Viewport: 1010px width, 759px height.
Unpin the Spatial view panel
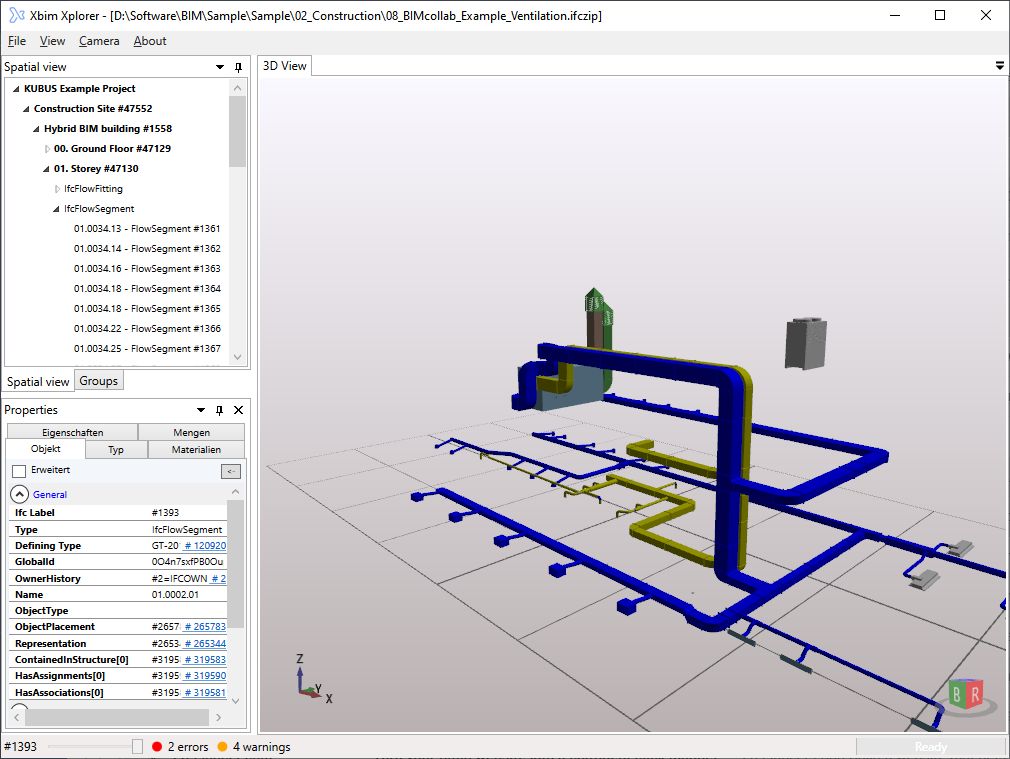tap(237, 67)
